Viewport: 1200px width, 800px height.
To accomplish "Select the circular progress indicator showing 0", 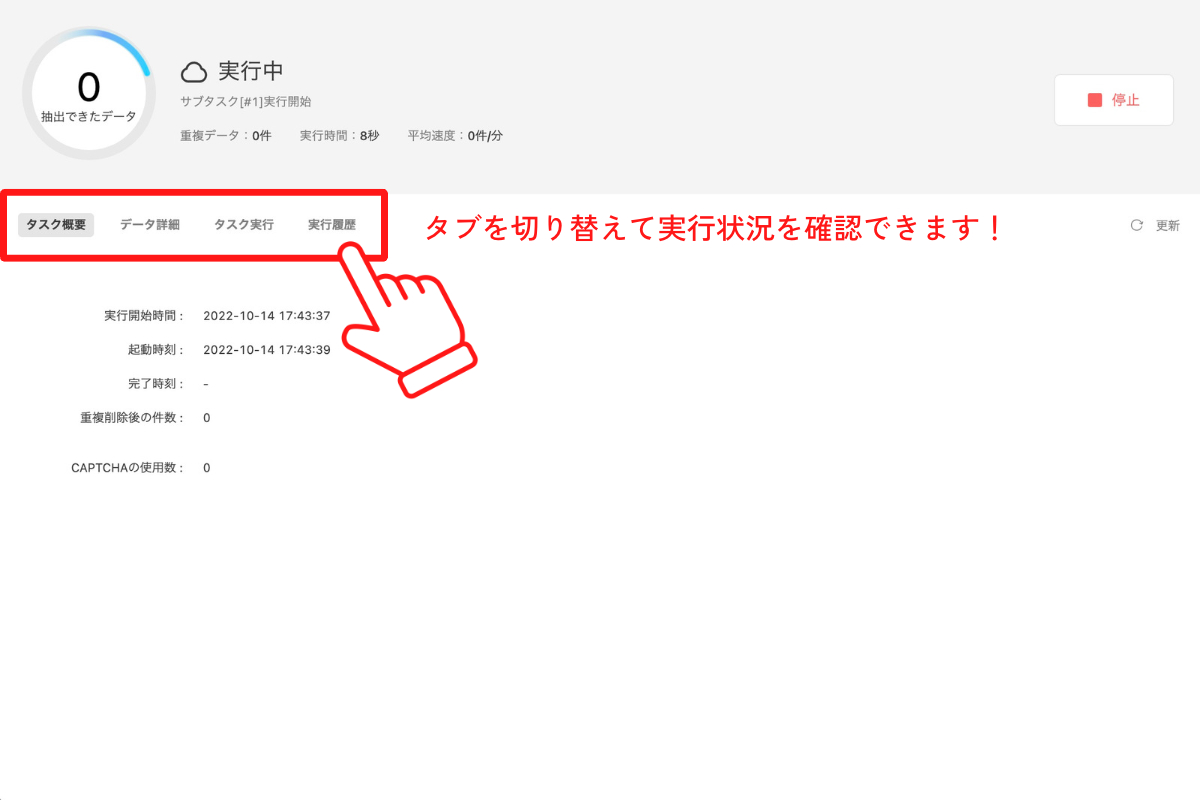I will [89, 91].
